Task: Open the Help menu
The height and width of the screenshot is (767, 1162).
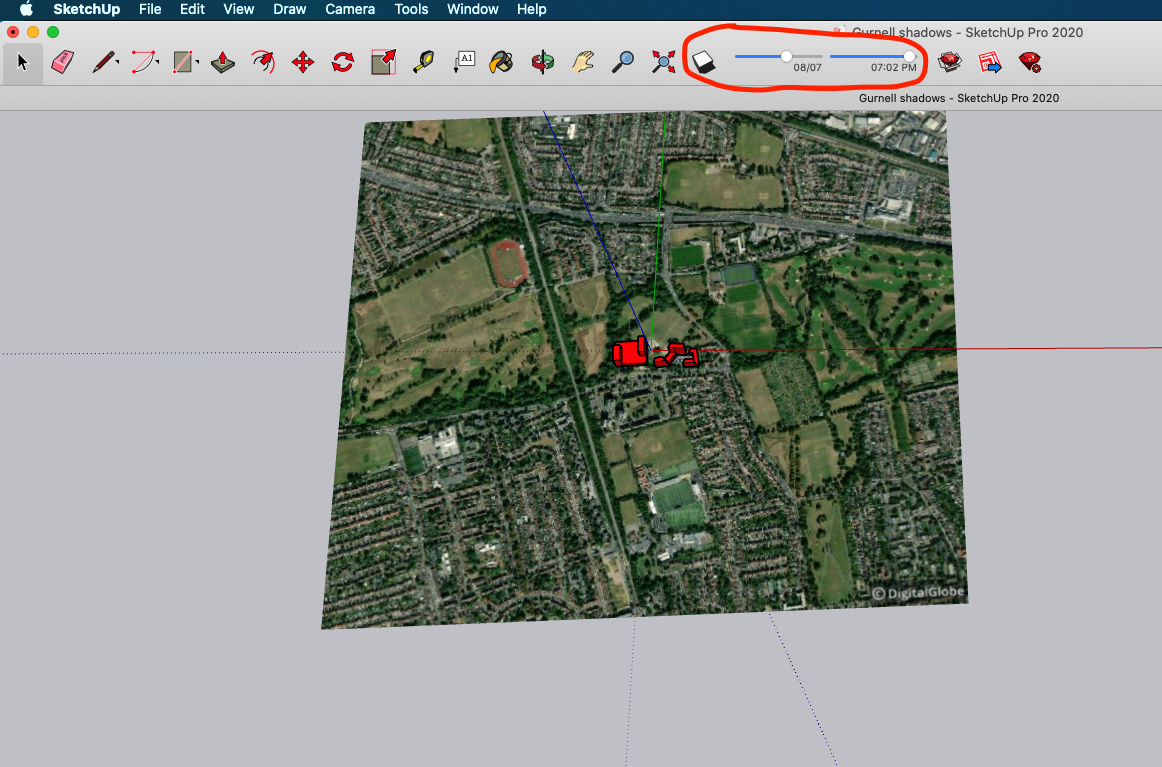Action: tap(531, 10)
